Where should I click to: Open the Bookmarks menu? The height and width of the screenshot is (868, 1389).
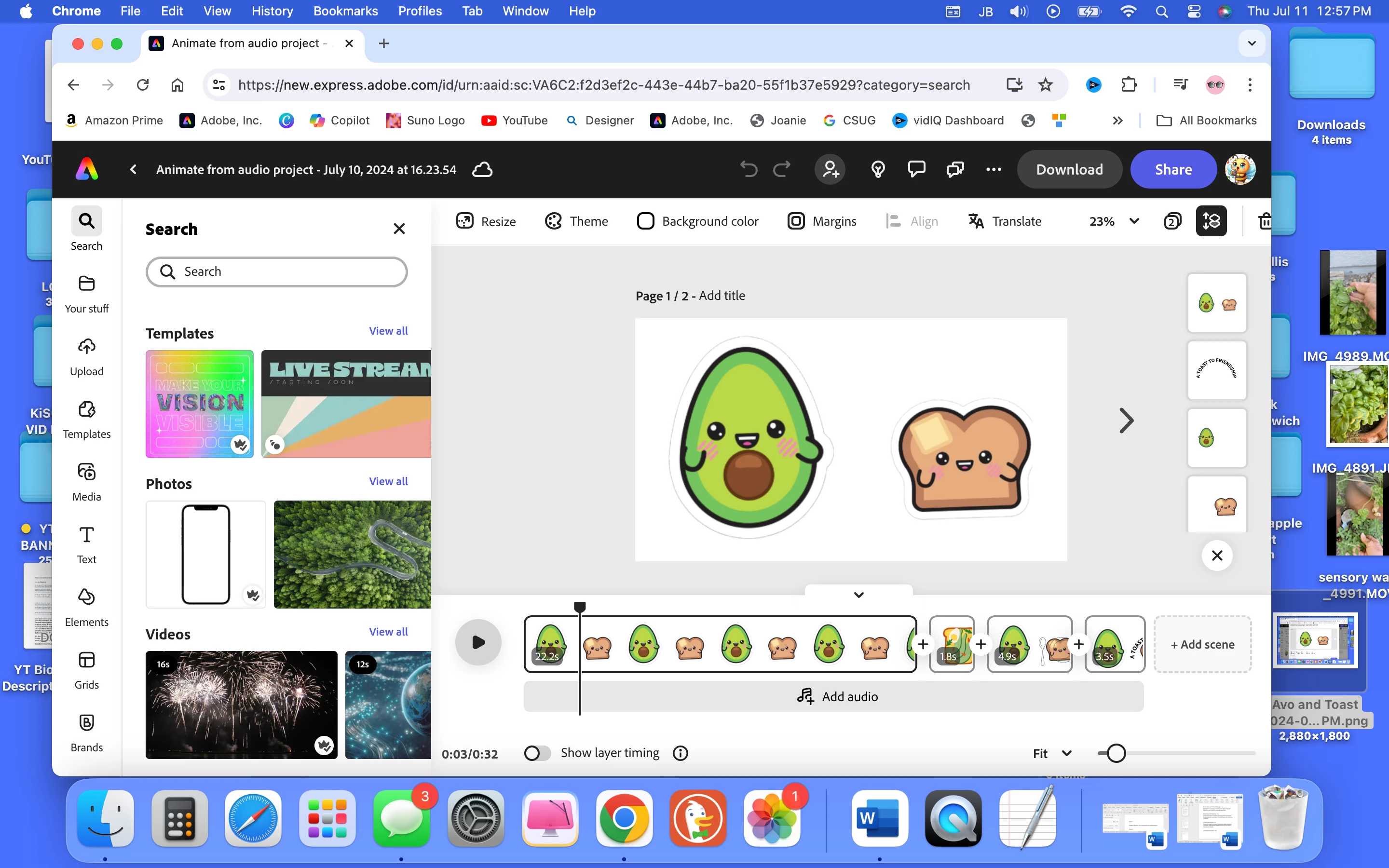(345, 11)
